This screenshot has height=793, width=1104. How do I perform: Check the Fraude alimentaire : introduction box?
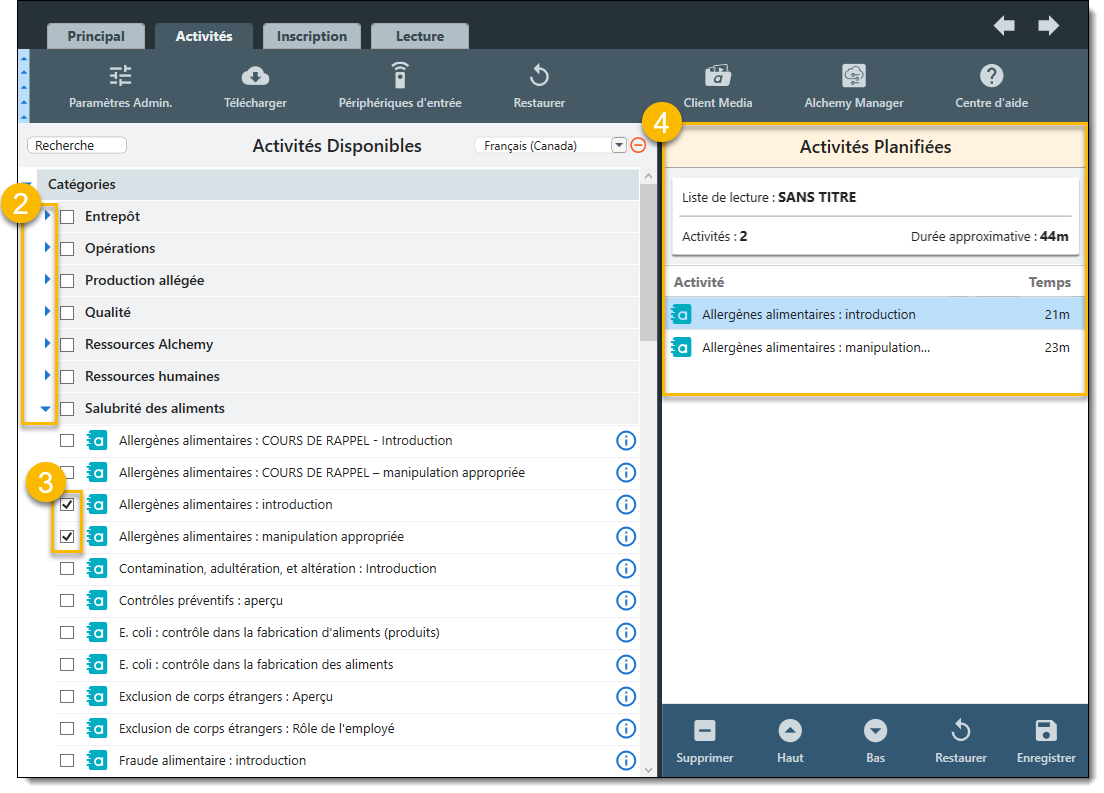coord(67,761)
